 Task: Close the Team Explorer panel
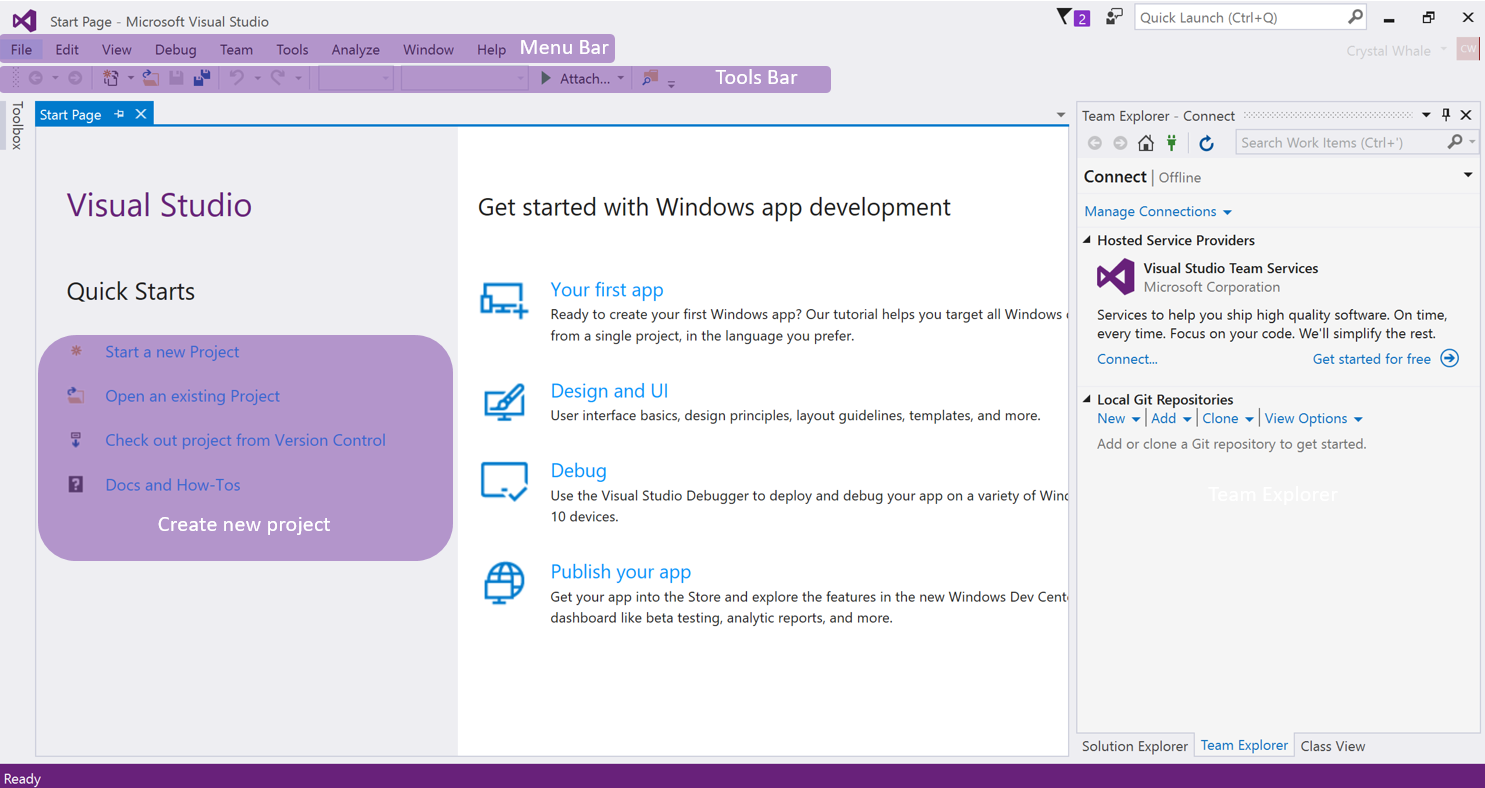(1466, 115)
